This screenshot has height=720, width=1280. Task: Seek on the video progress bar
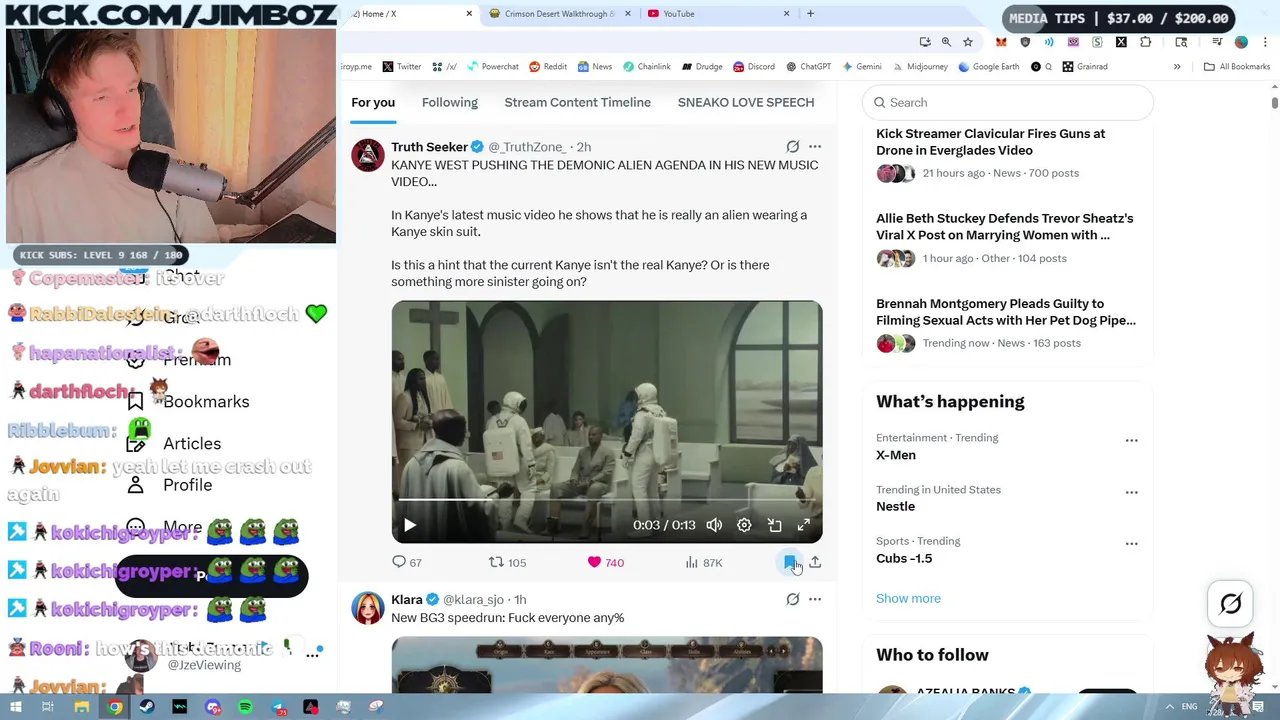(x=607, y=498)
